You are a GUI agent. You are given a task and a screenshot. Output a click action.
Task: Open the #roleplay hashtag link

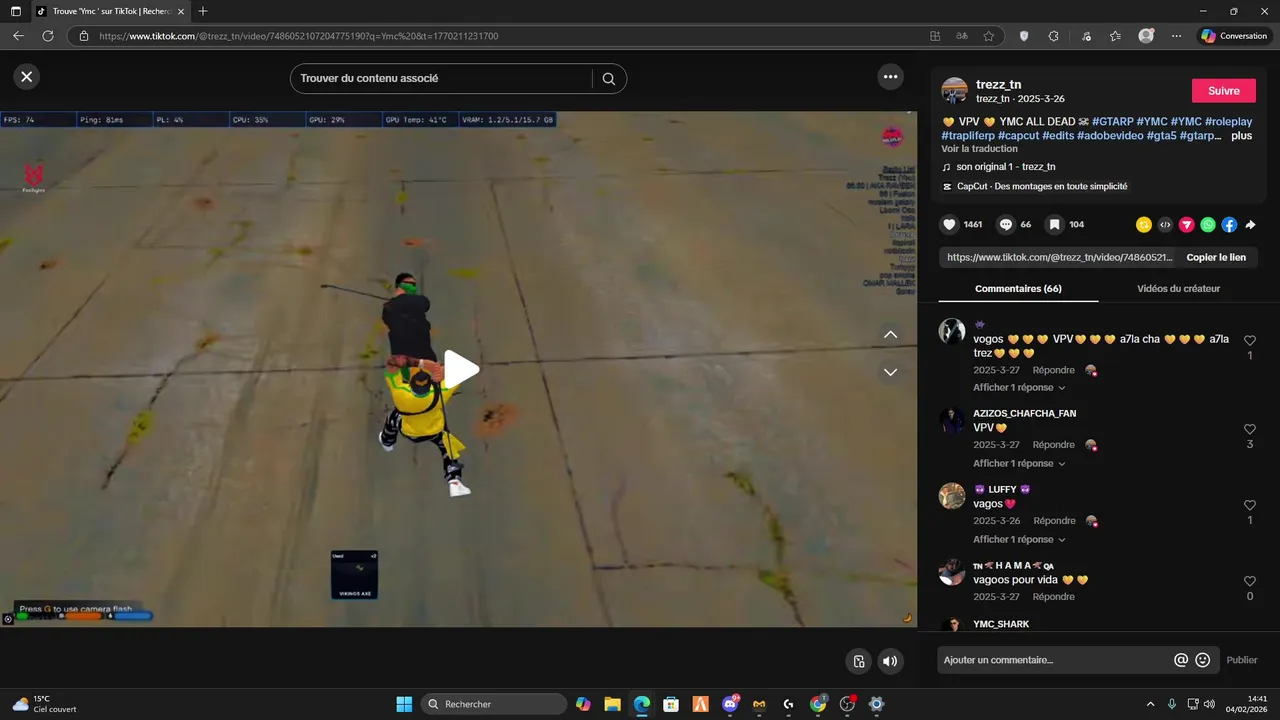(1228, 122)
